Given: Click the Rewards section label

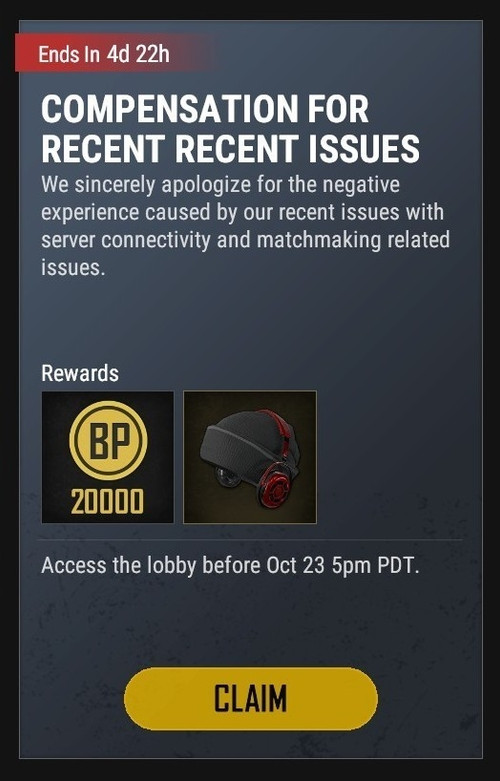Looking at the screenshot, I should [80, 373].
